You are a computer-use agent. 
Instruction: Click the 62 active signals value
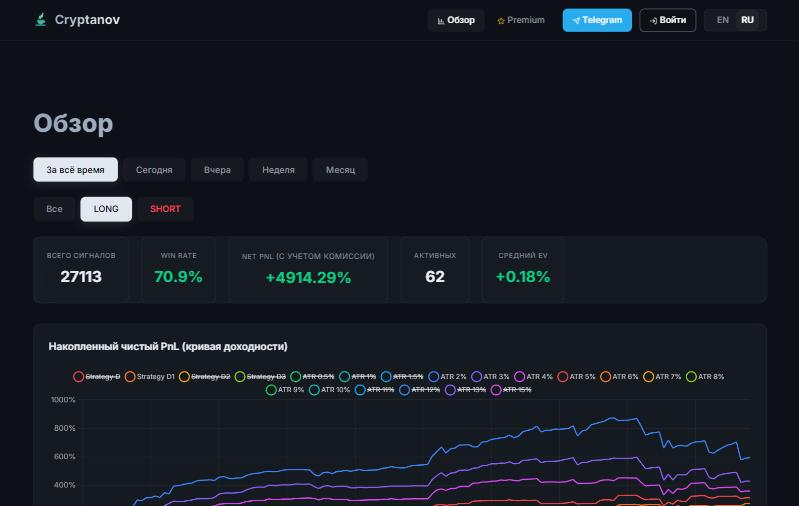tap(435, 277)
